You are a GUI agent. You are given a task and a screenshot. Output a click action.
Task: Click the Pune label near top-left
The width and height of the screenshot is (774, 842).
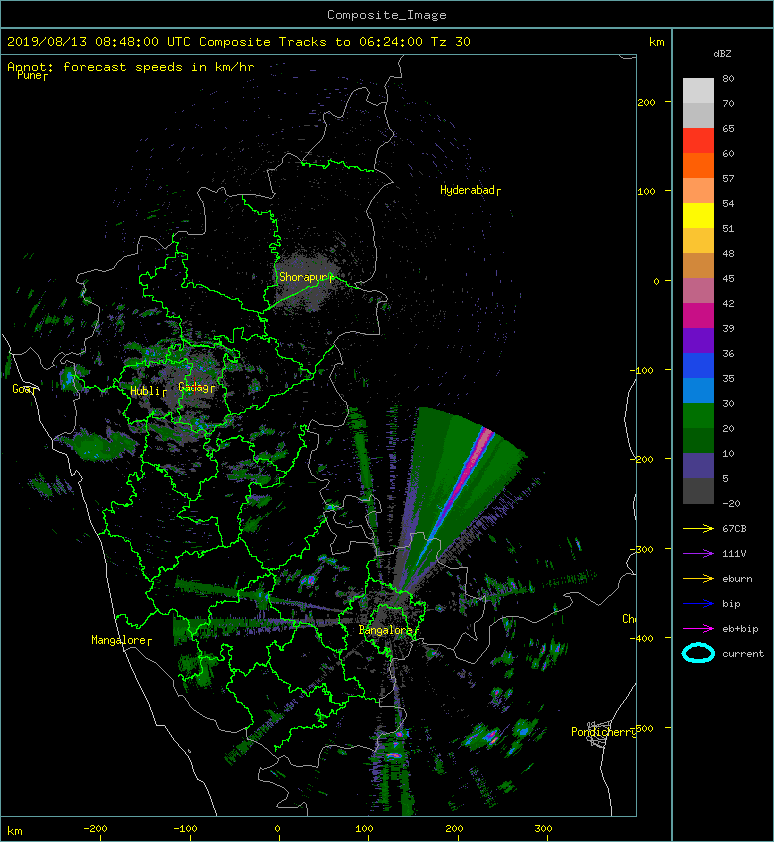click(32, 76)
